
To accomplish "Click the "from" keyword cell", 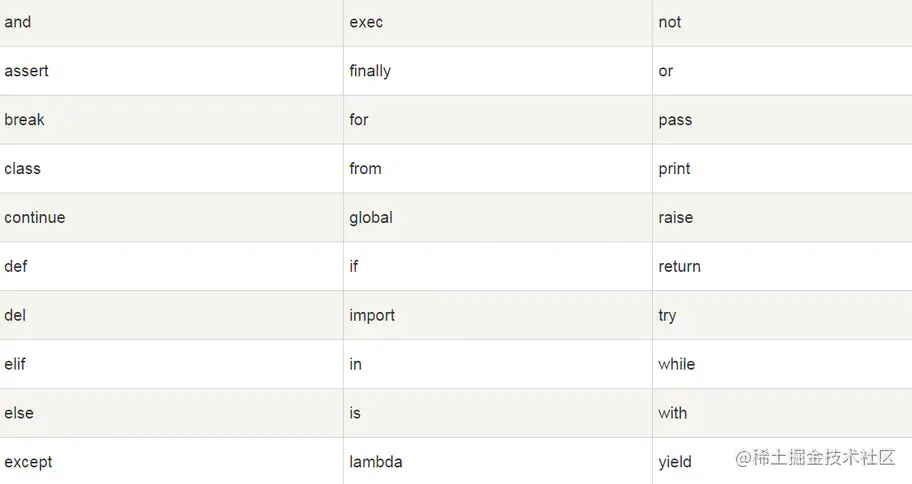I will pyautogui.click(x=365, y=169).
